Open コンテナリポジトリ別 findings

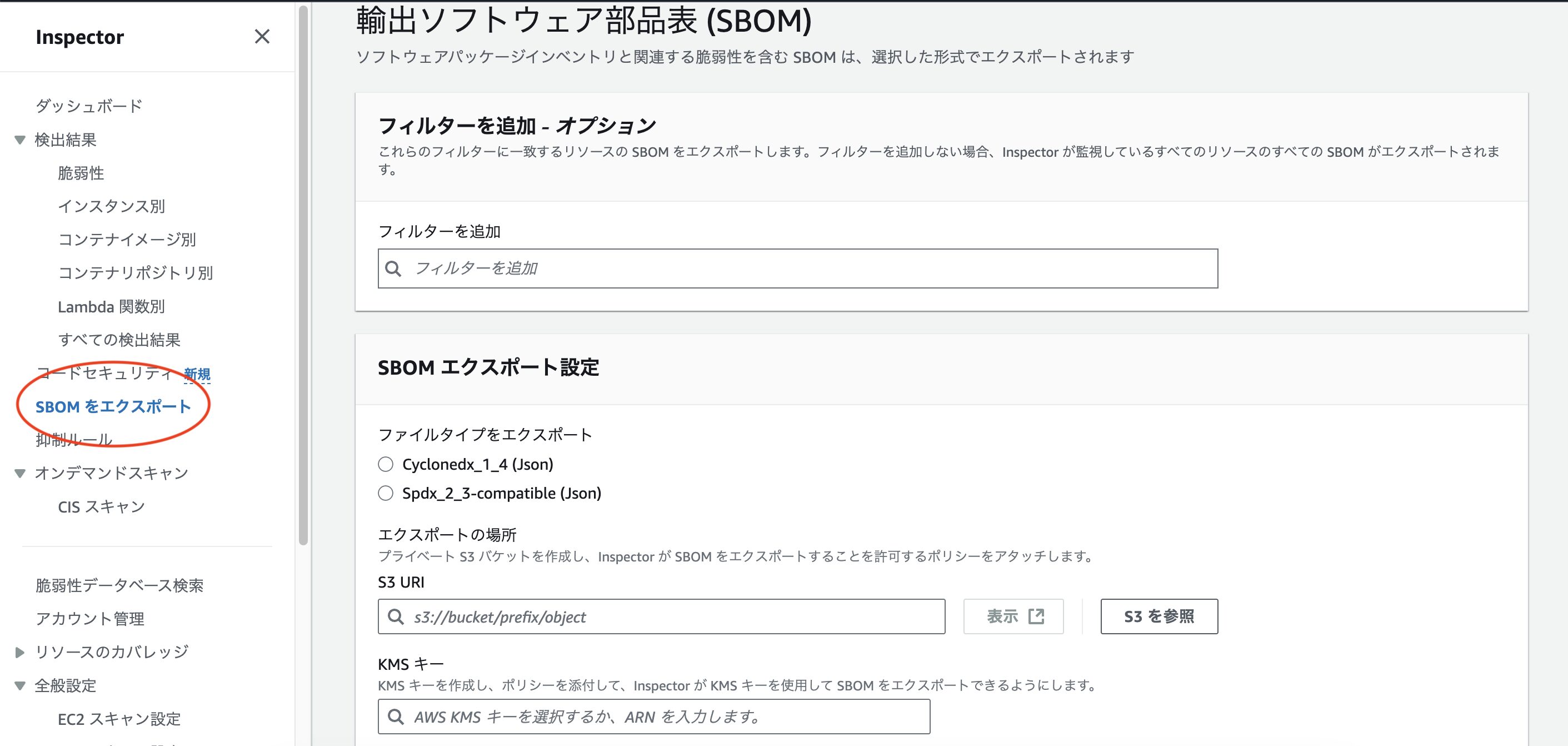pyautogui.click(x=135, y=273)
